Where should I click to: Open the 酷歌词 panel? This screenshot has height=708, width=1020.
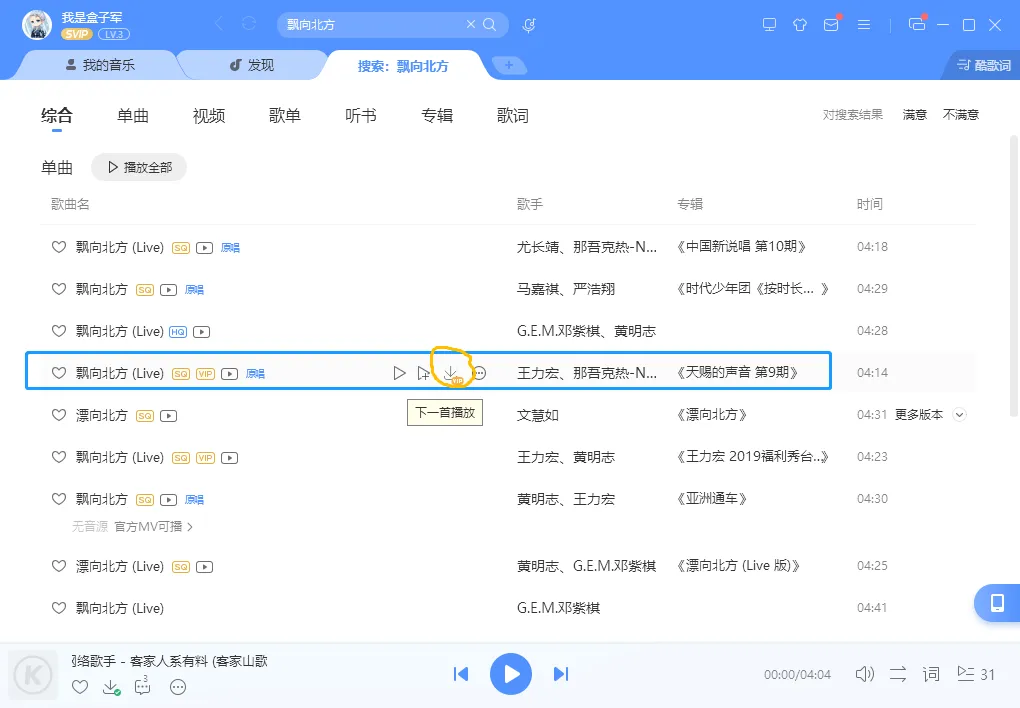983,65
